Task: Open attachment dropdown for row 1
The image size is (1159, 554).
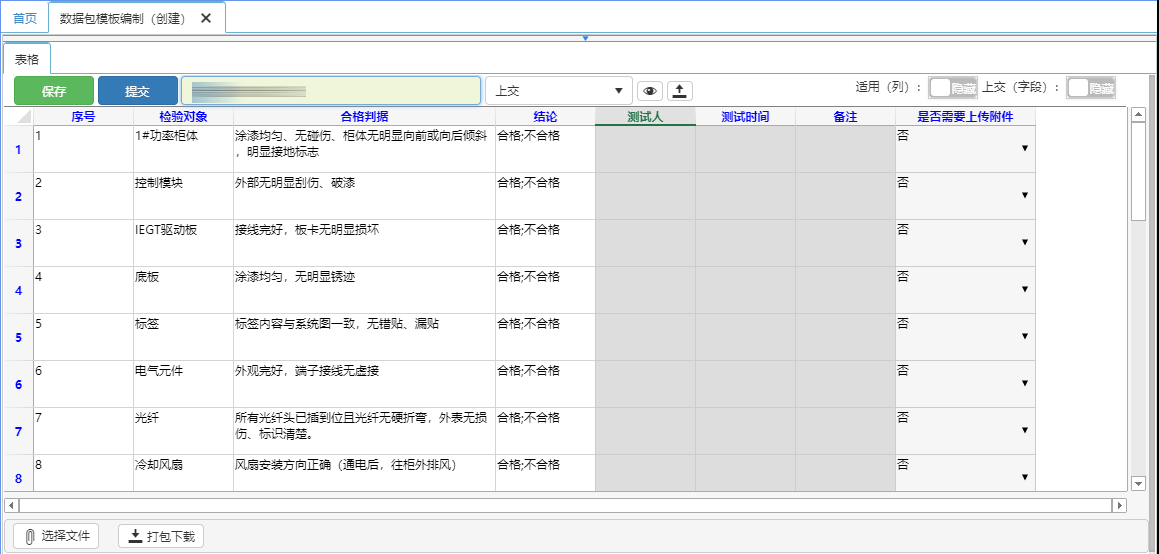Action: click(x=1024, y=148)
